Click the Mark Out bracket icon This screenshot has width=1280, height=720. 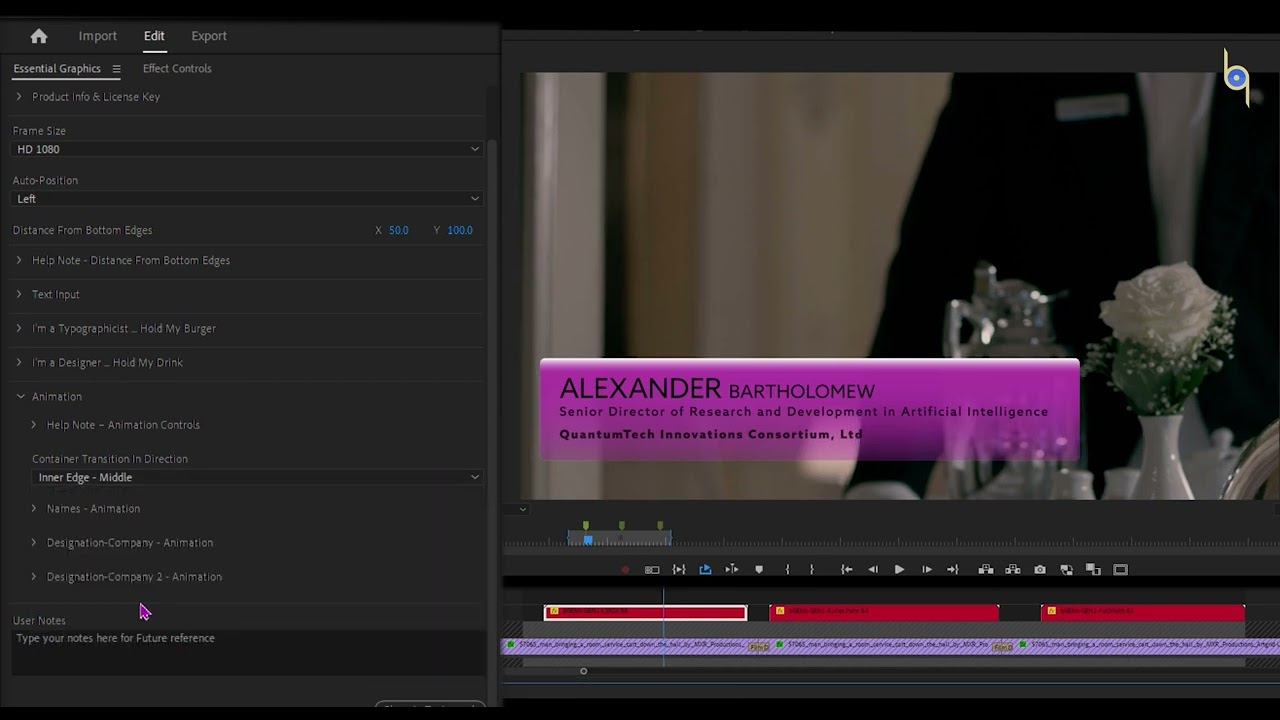tap(811, 570)
